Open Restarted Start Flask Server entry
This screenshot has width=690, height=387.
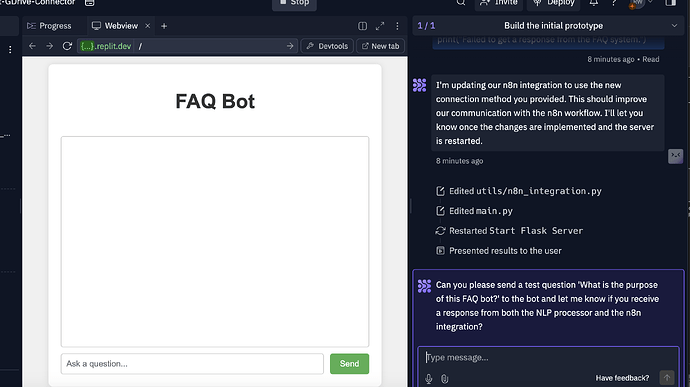509,231
